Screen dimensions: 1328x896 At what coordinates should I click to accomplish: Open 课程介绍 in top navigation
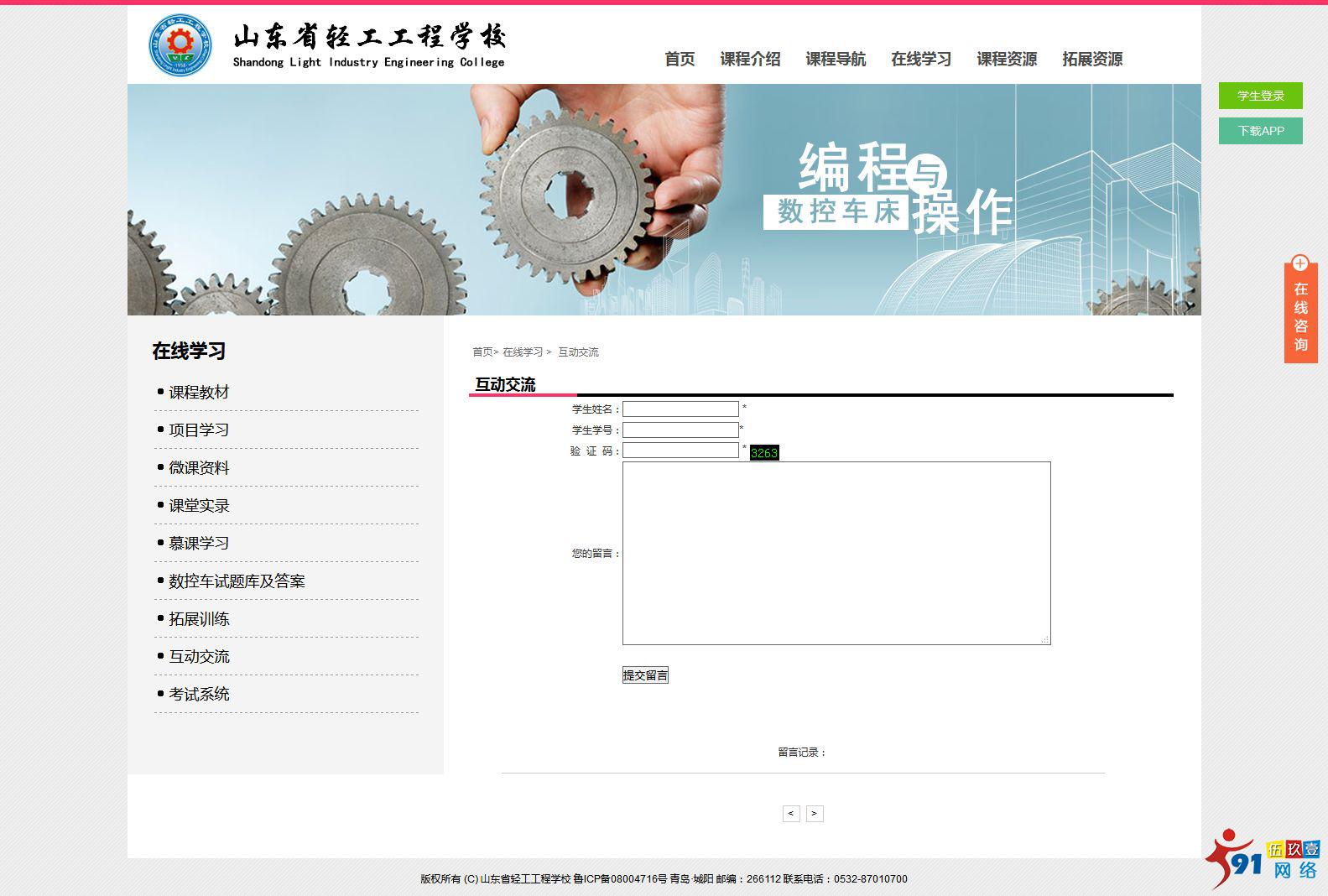(x=750, y=60)
